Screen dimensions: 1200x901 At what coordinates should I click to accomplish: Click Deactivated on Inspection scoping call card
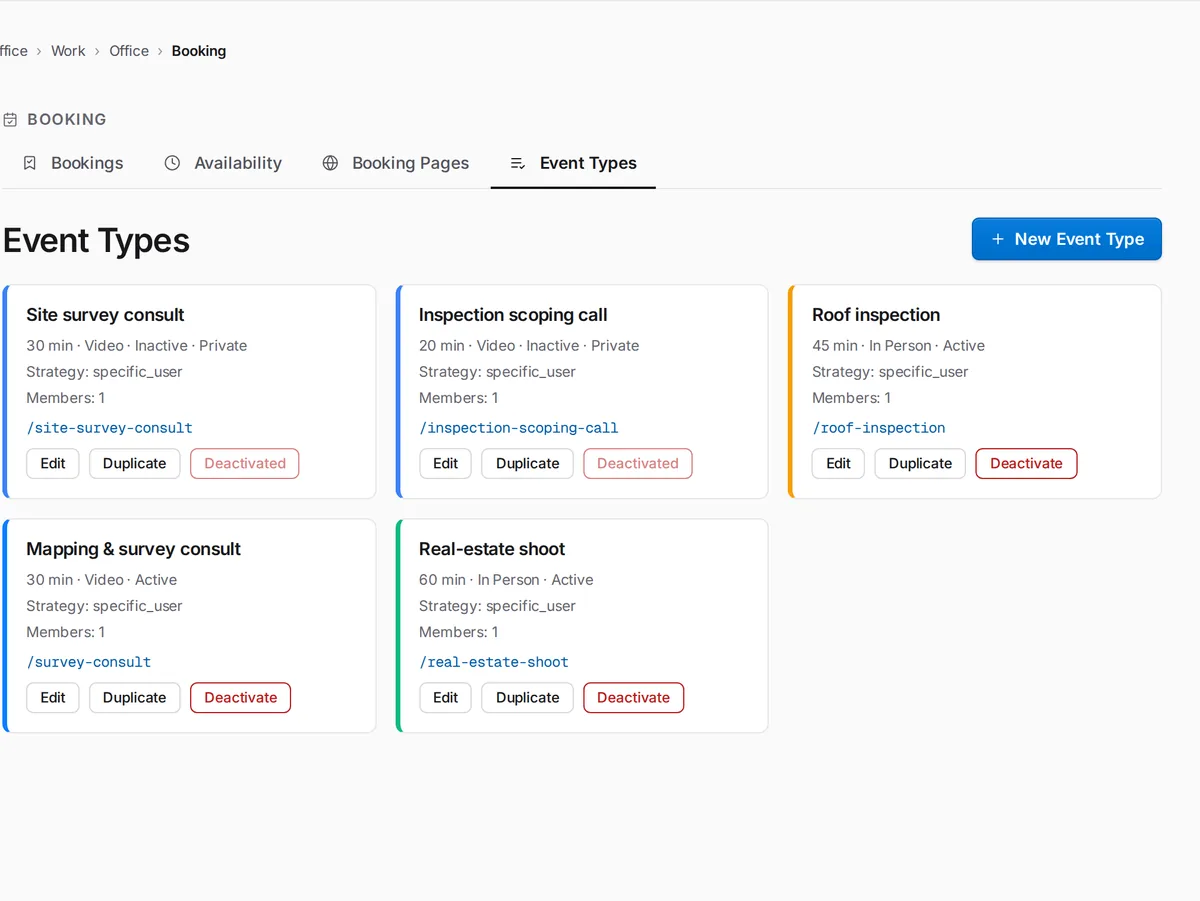coord(638,464)
